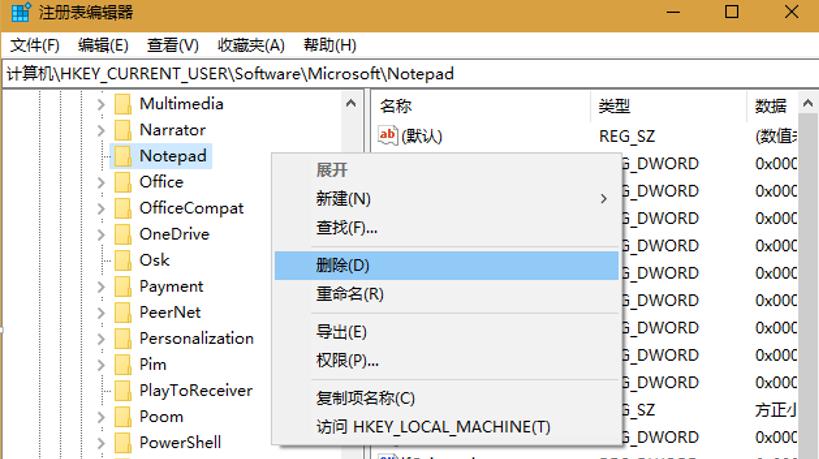Choose 导出(E) in context menu
The width and height of the screenshot is (819, 459).
[447, 332]
